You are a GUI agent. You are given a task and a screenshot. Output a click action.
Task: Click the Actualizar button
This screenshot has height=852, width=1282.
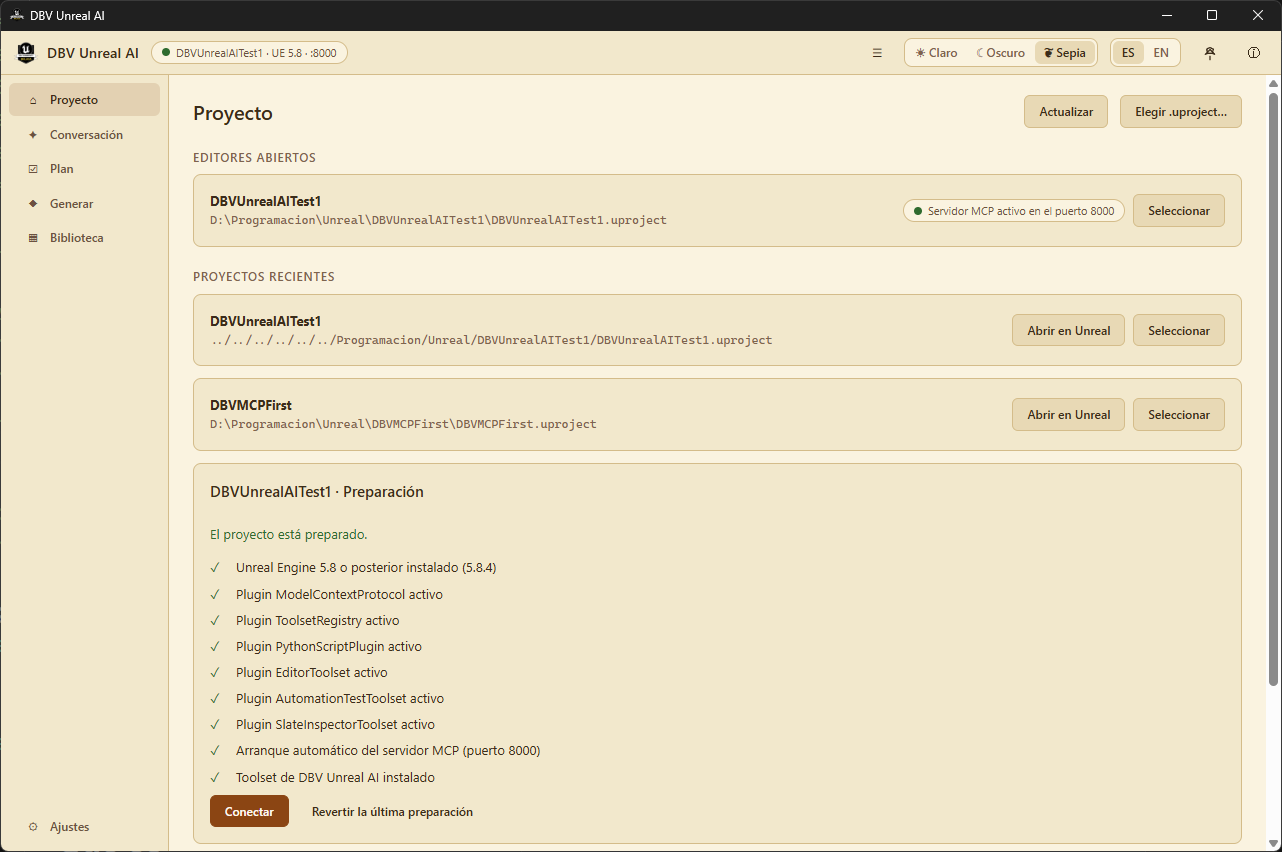(x=1066, y=112)
